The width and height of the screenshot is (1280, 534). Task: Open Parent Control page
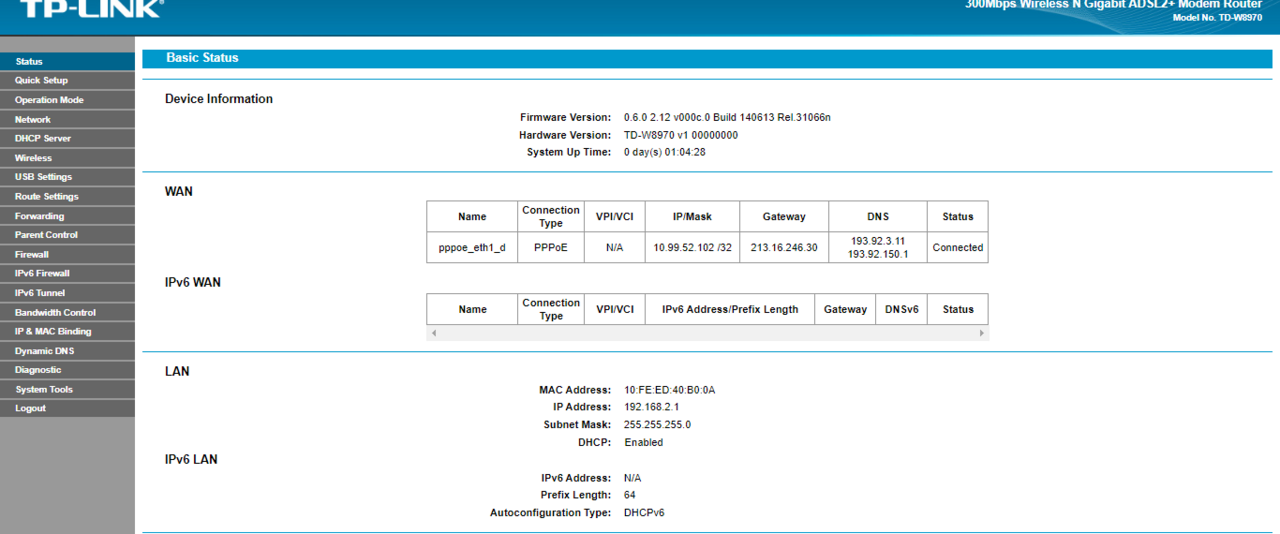(67, 235)
